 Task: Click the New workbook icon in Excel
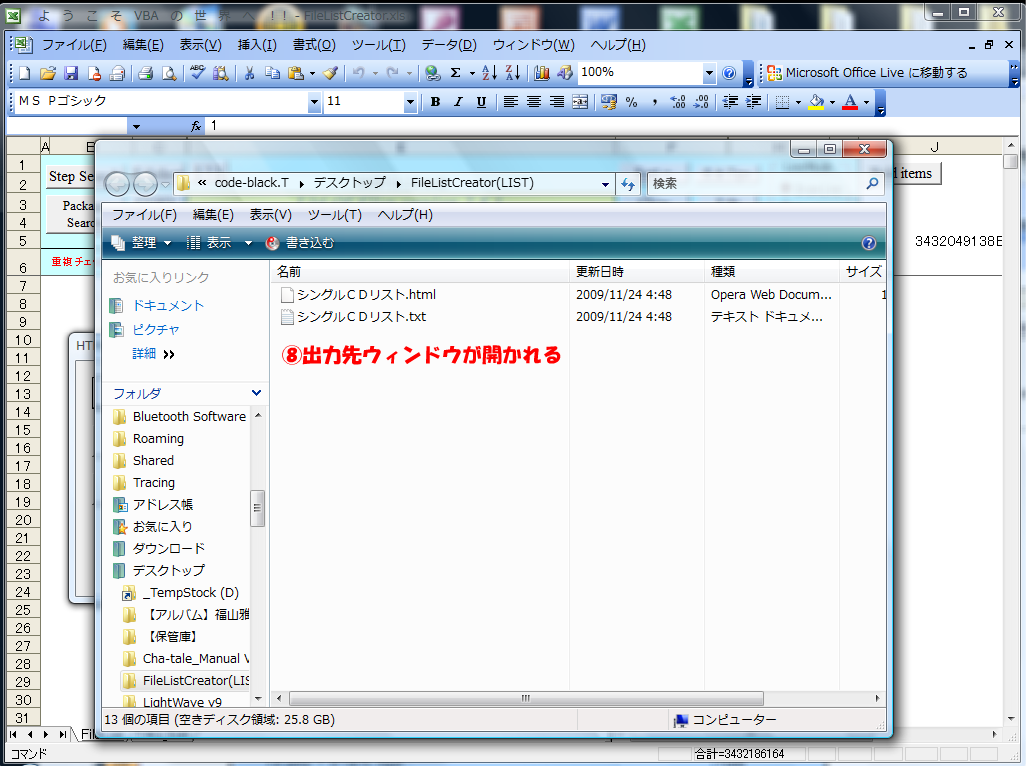tap(24, 73)
